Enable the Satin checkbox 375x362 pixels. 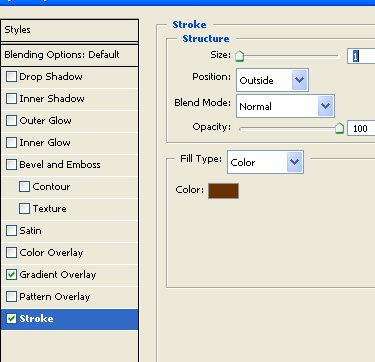tap(11, 231)
